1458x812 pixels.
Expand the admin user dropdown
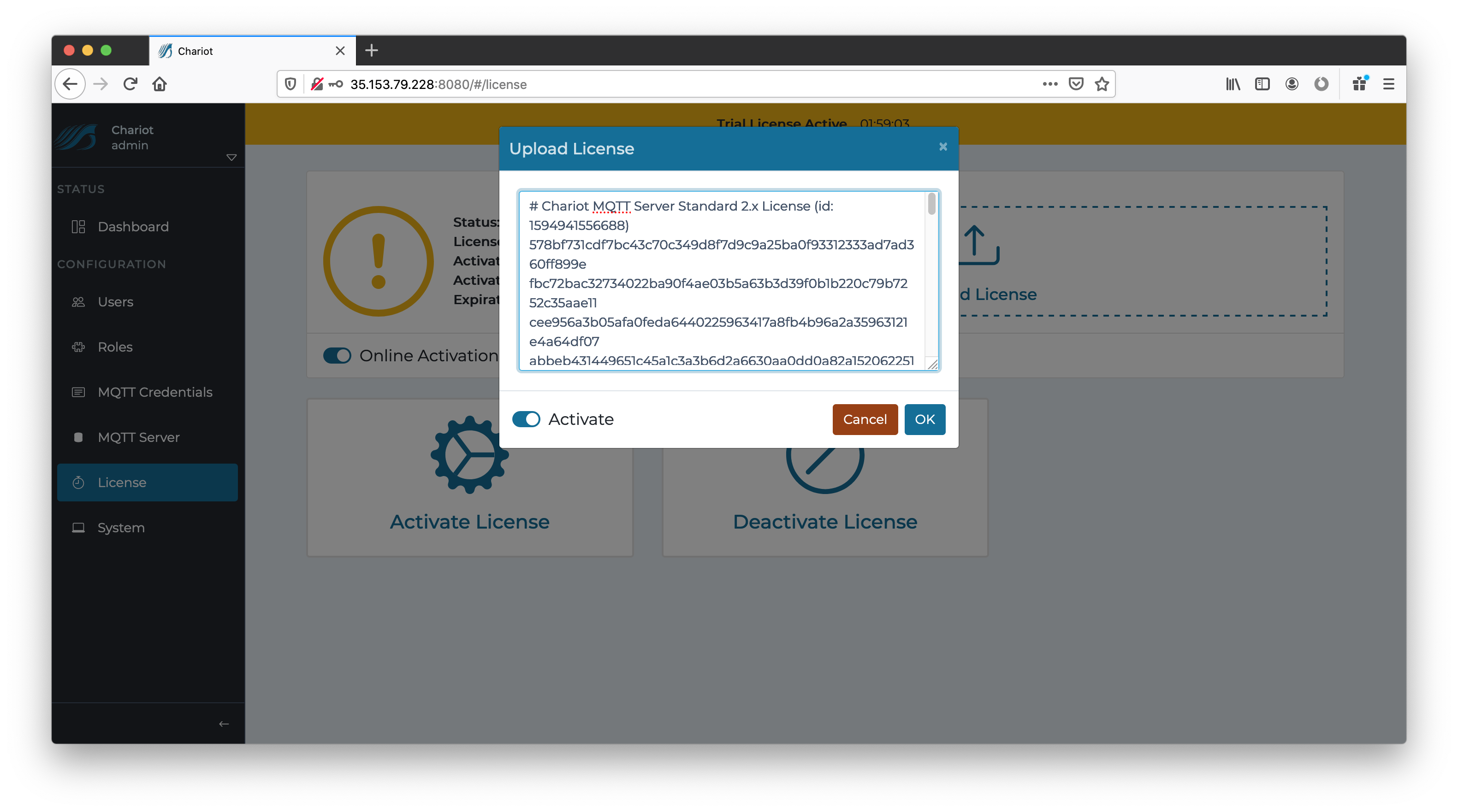(x=231, y=157)
